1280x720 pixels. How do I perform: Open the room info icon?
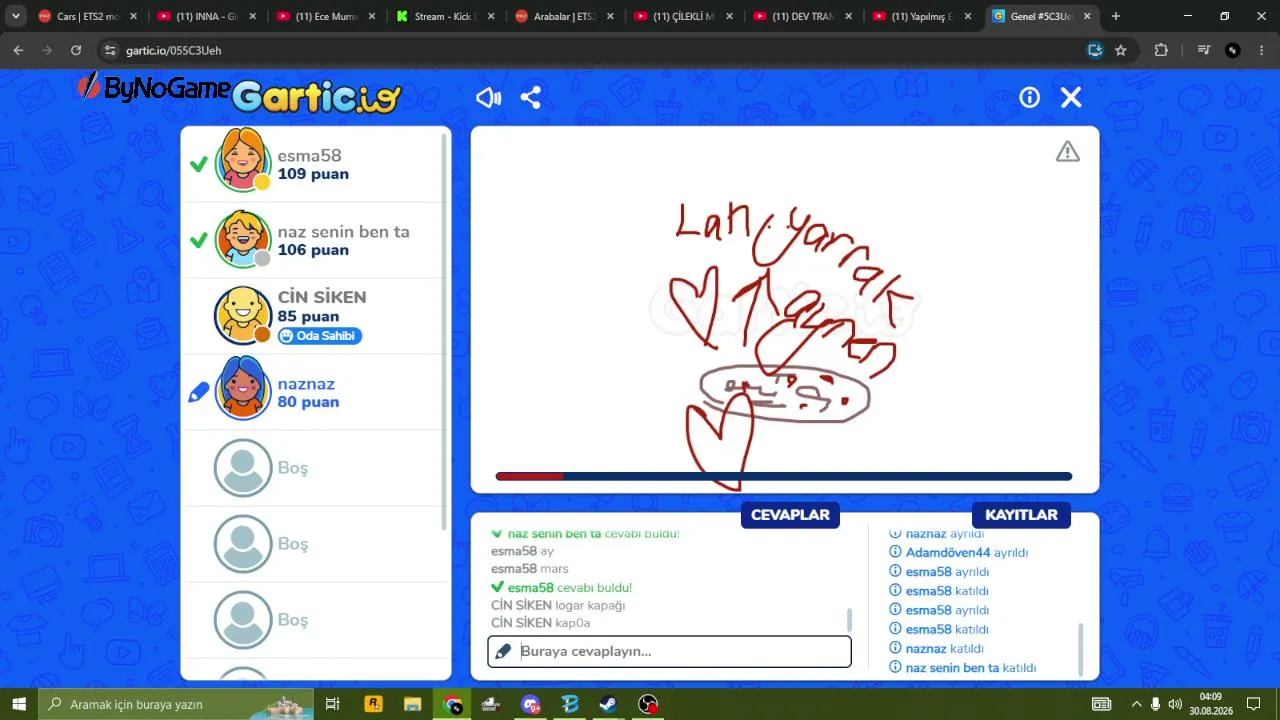tap(1029, 97)
